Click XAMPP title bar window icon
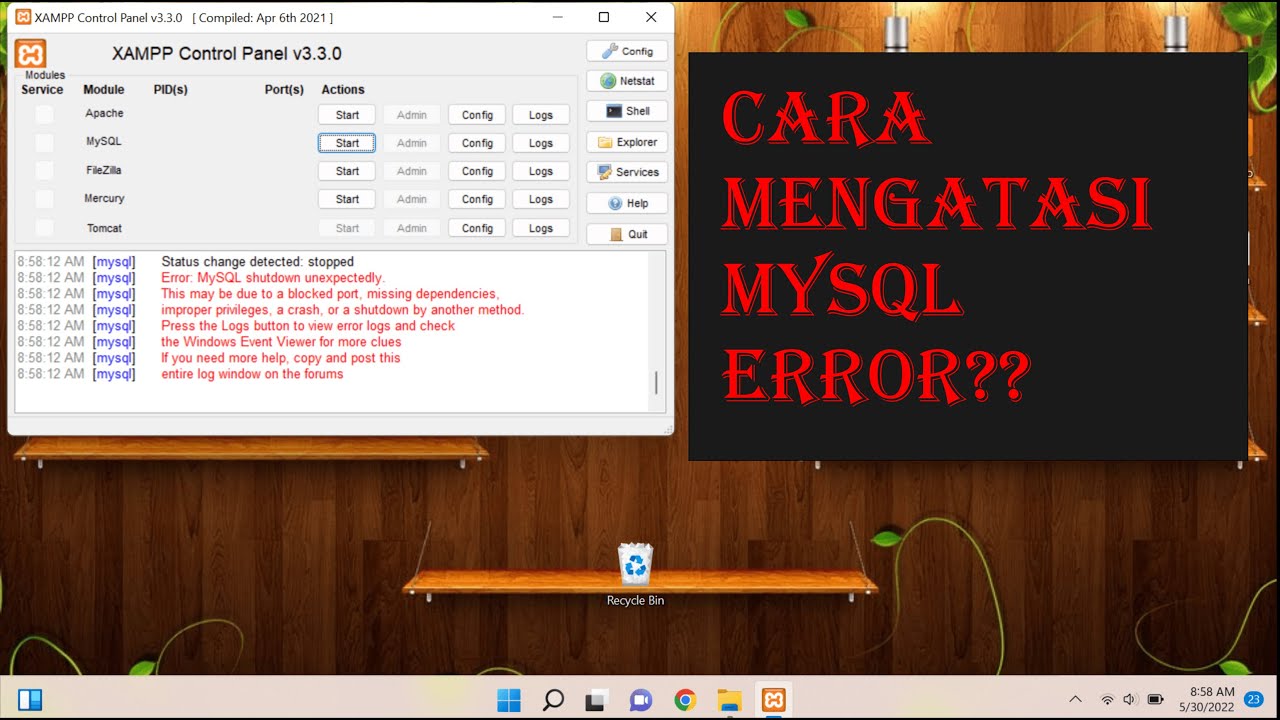This screenshot has height=720, width=1280. [23, 17]
